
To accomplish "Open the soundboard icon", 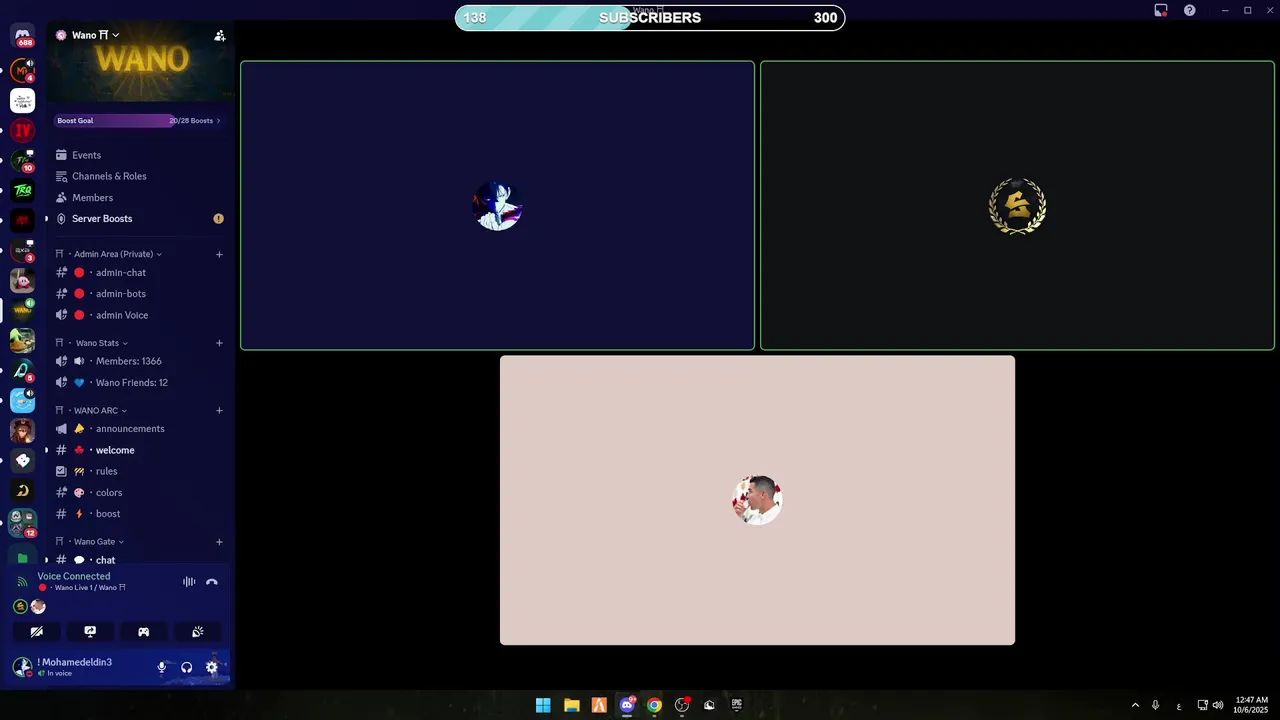I will (x=197, y=632).
